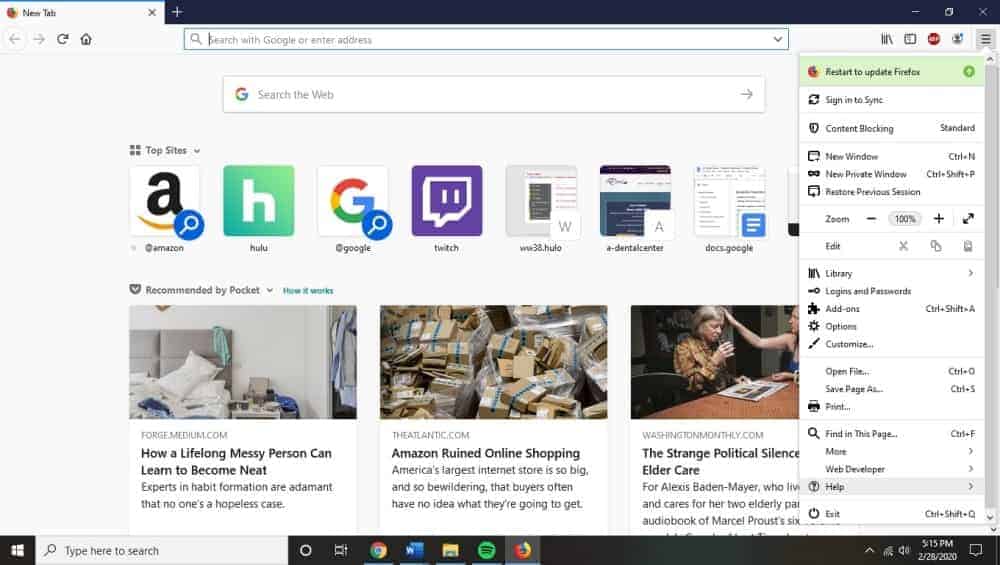Reload the current page

(62, 39)
